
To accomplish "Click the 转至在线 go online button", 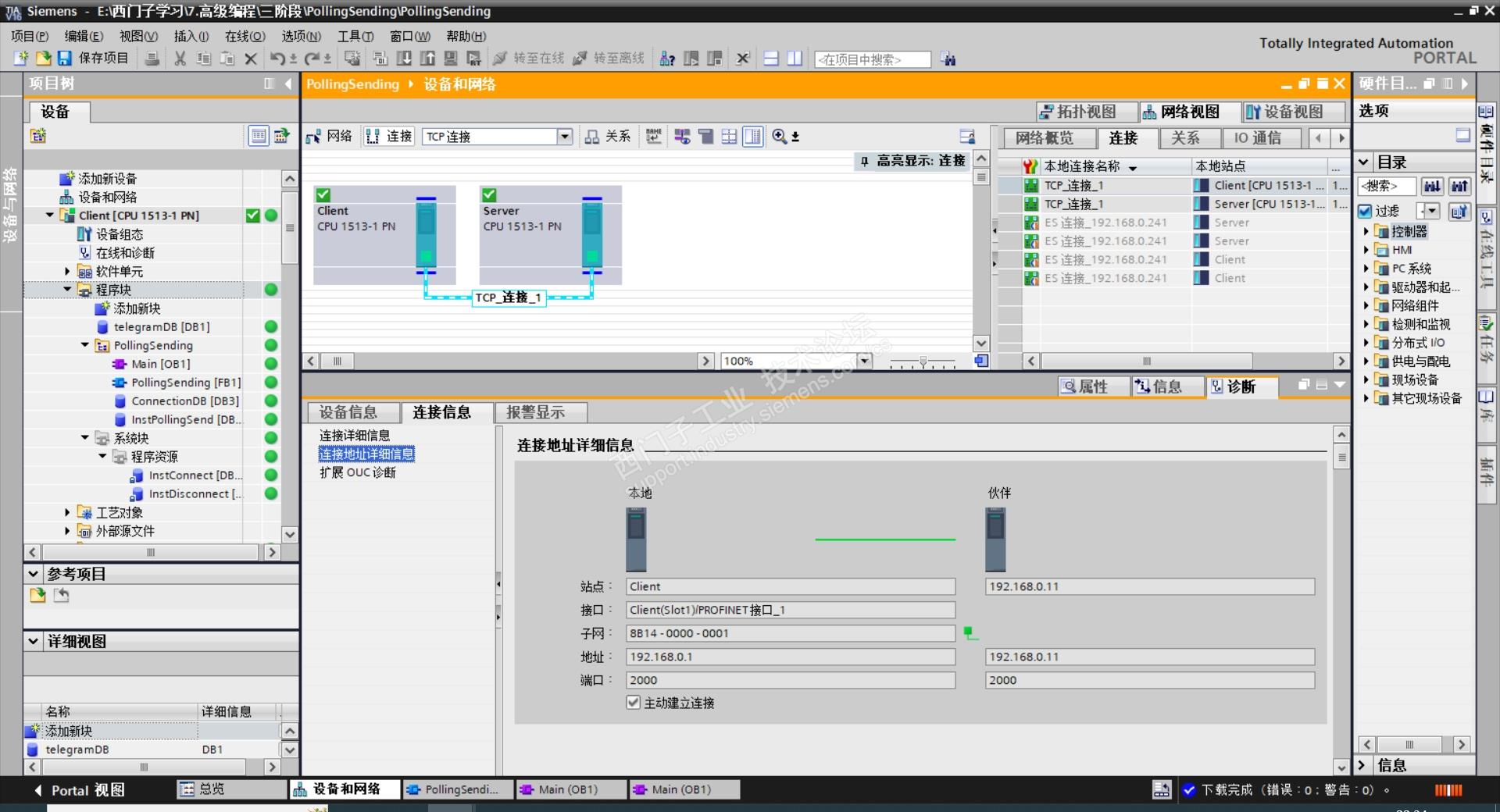I will point(529,59).
